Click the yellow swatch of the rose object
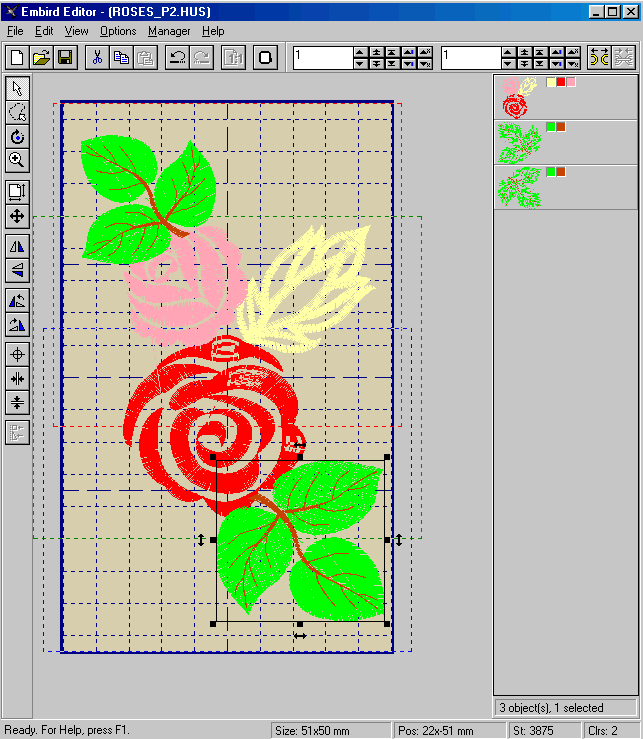 coord(551,82)
